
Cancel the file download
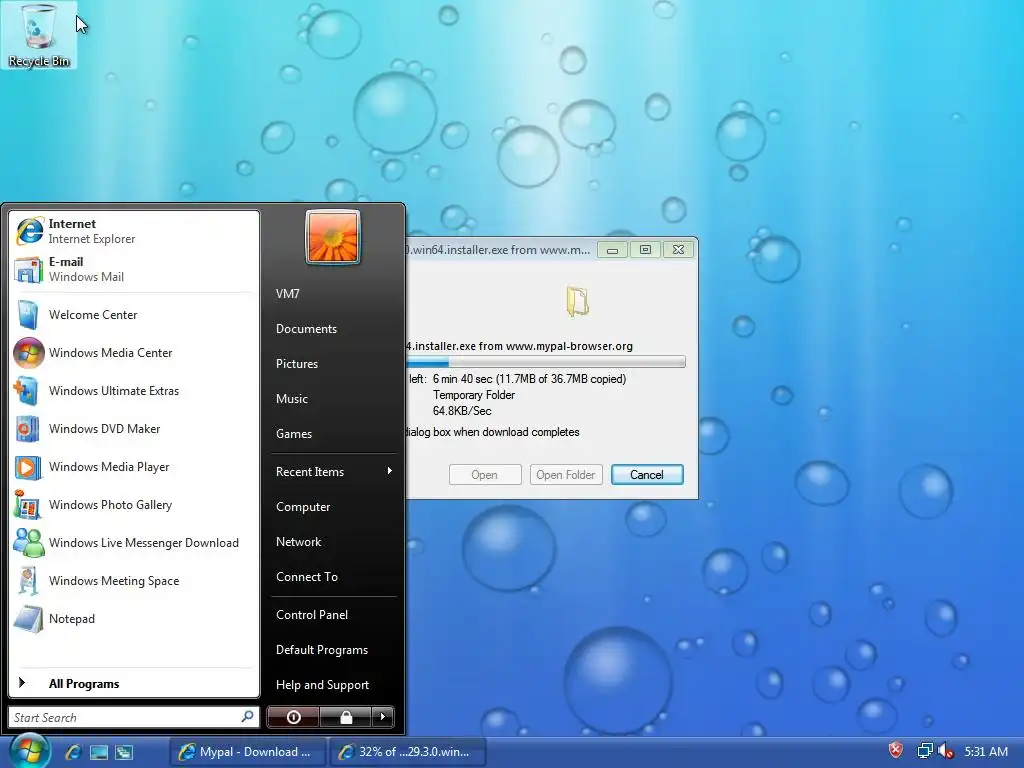pos(647,475)
